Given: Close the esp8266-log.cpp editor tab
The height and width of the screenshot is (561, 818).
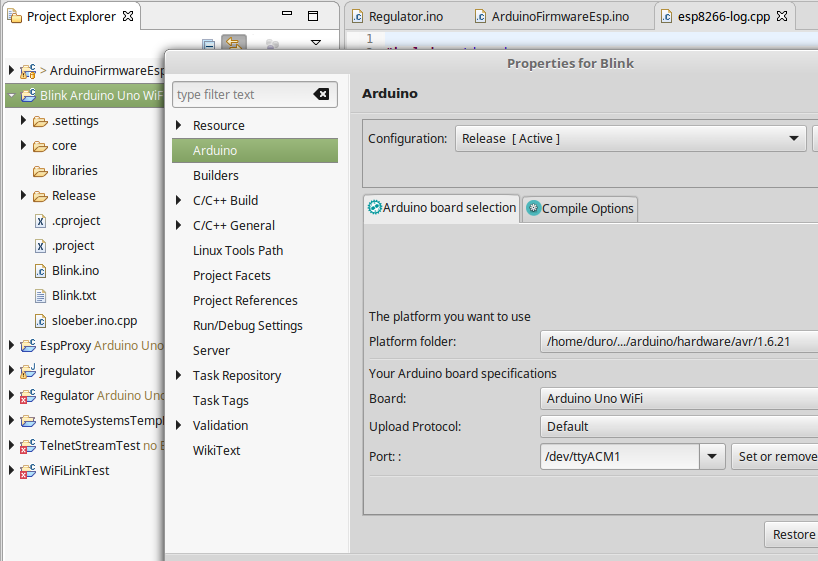Looking at the screenshot, I should tap(782, 17).
